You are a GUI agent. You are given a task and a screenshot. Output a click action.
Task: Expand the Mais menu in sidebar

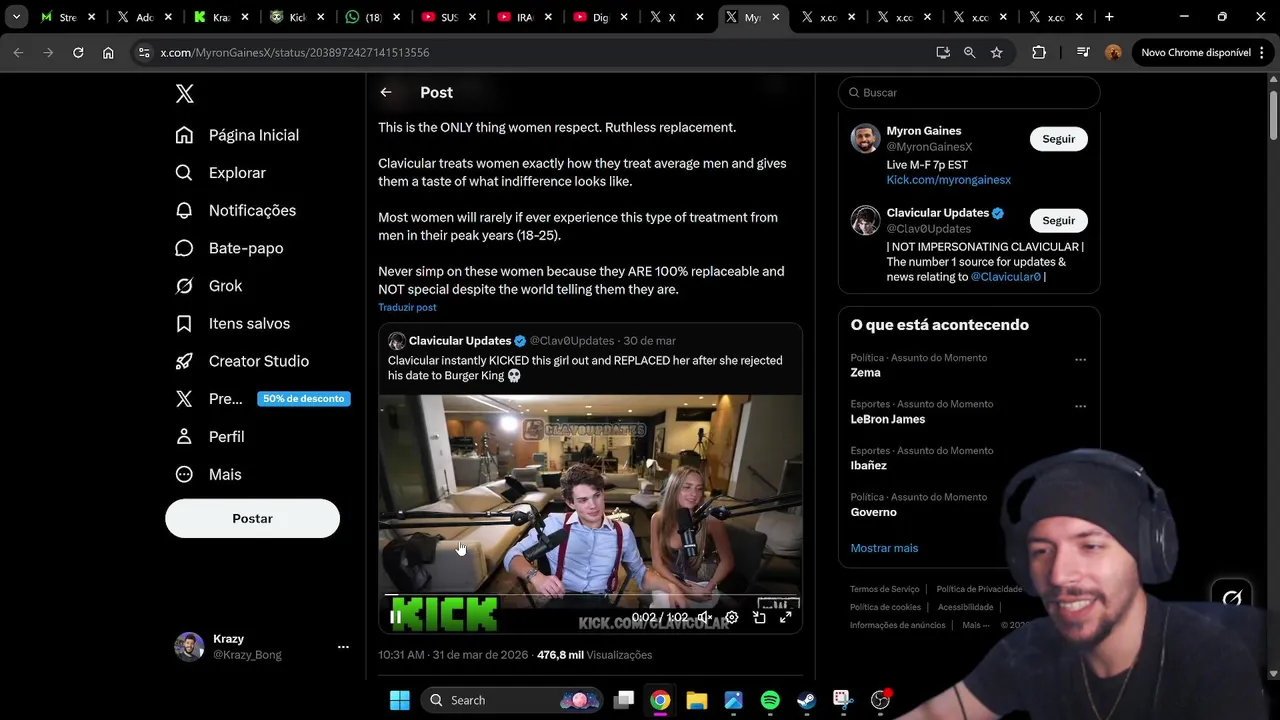click(209, 474)
